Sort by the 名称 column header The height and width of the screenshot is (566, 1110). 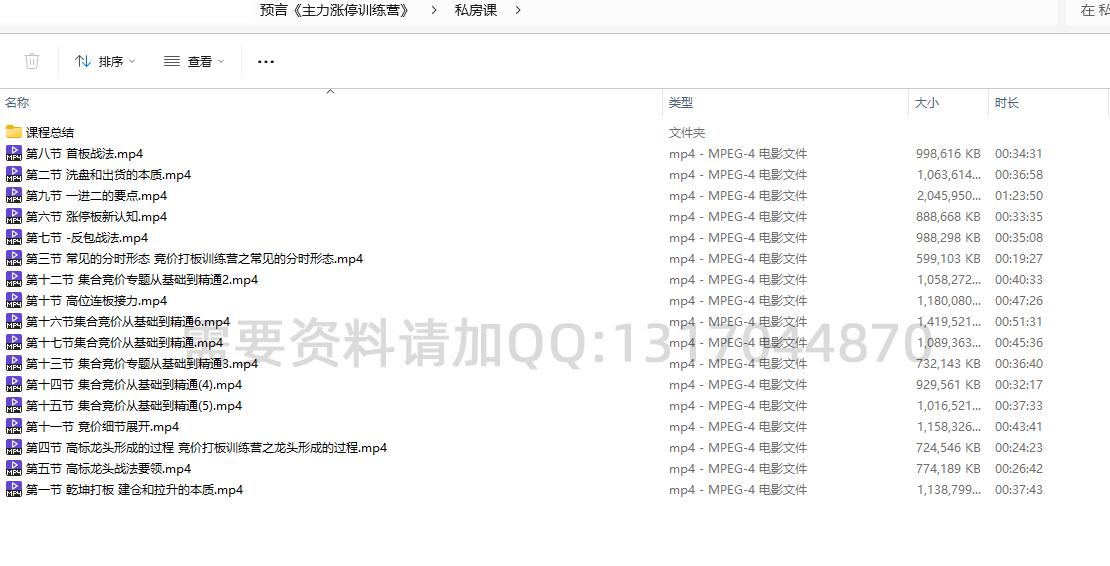click(17, 102)
